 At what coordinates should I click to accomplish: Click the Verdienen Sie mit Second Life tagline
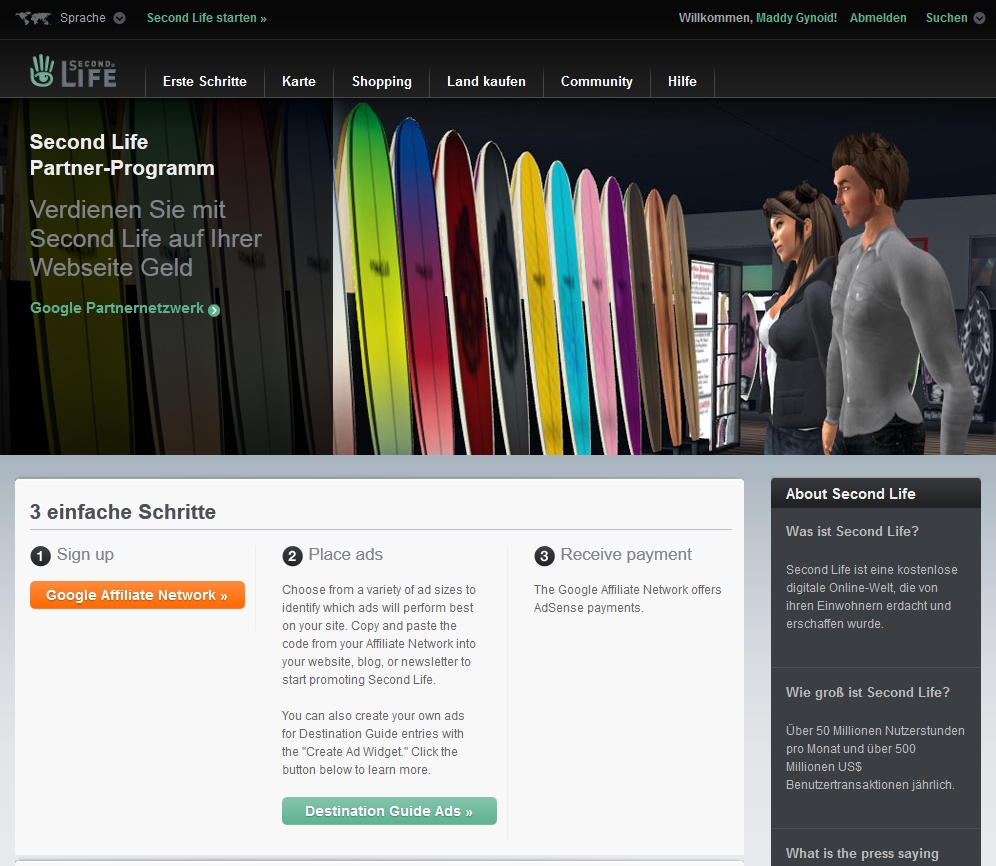tap(145, 238)
